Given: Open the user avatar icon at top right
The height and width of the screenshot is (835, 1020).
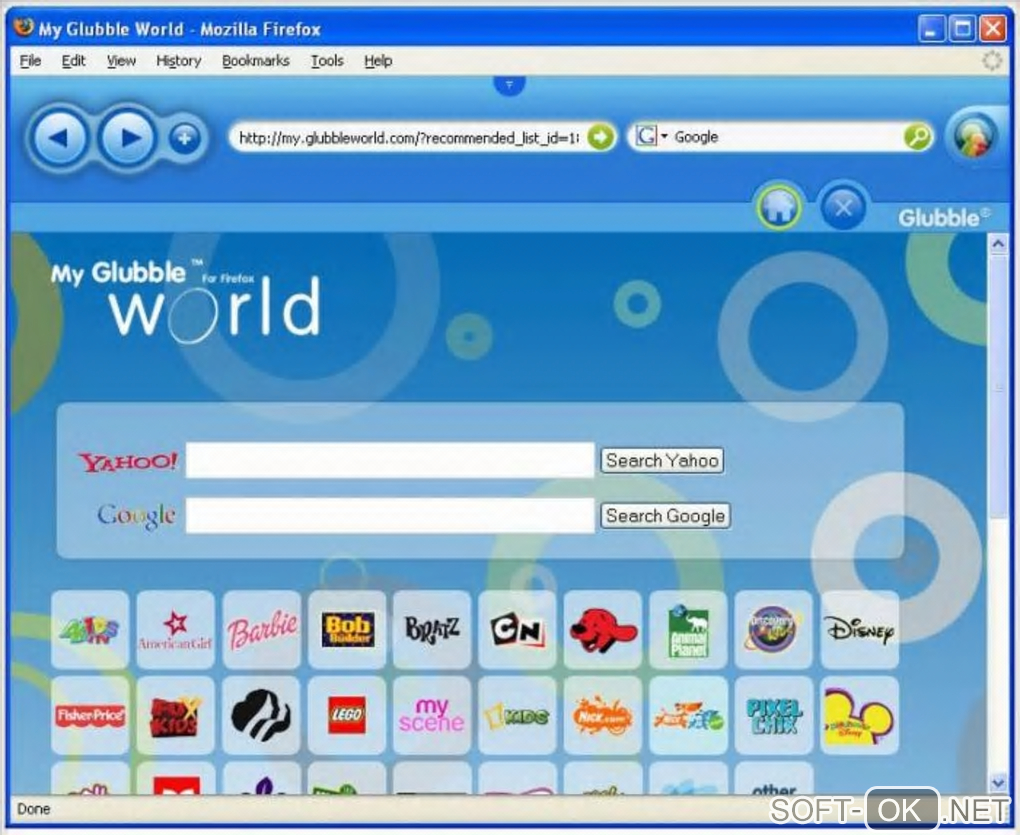Looking at the screenshot, I should [974, 137].
